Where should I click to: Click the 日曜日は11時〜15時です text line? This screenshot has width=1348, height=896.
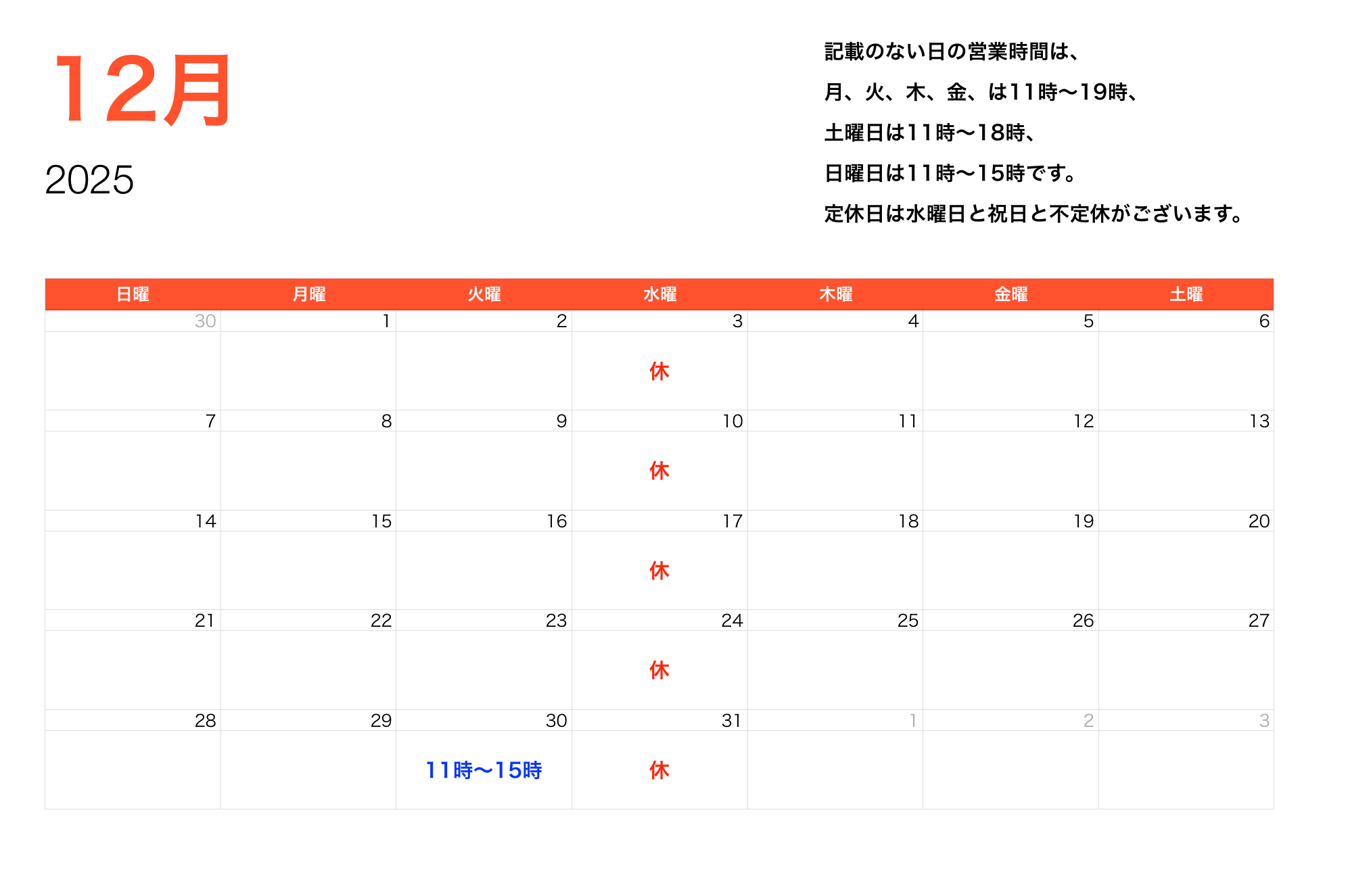coord(950,173)
